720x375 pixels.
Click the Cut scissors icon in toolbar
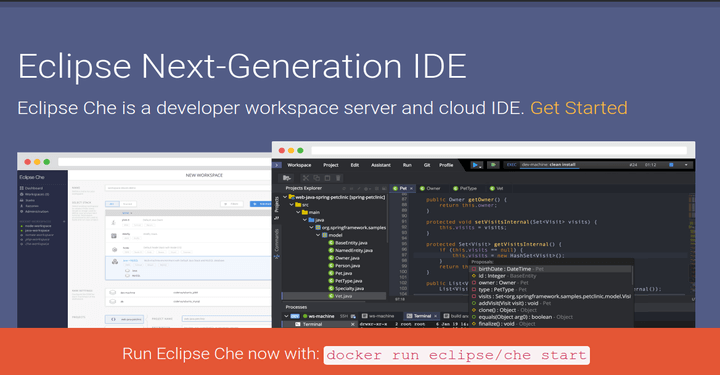click(305, 178)
